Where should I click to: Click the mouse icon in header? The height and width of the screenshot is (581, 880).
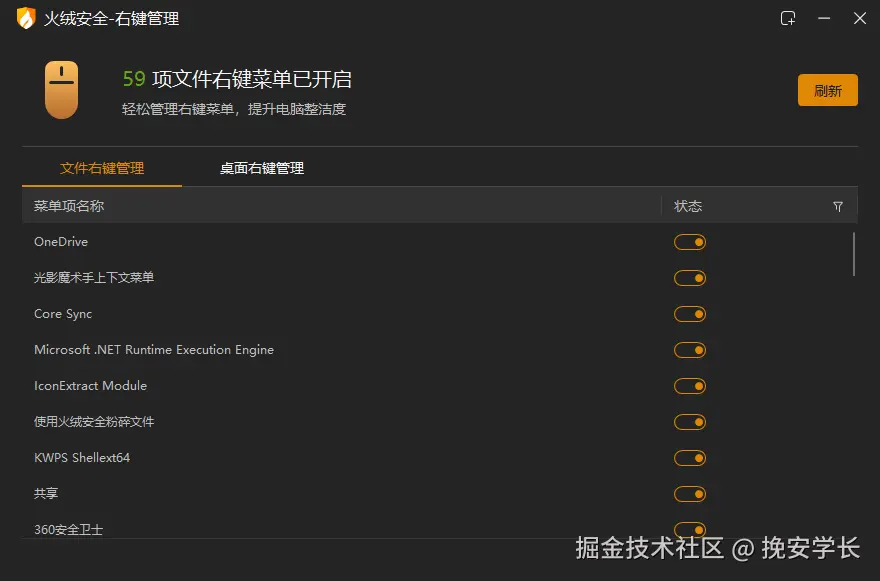(x=61, y=90)
